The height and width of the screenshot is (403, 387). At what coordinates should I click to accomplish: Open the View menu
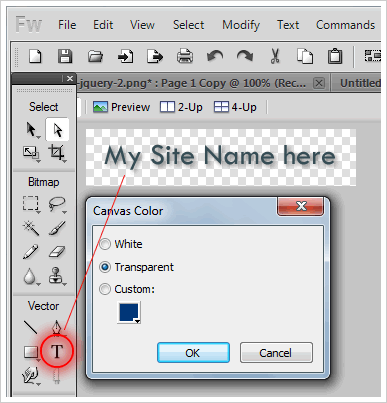[x=142, y=25]
